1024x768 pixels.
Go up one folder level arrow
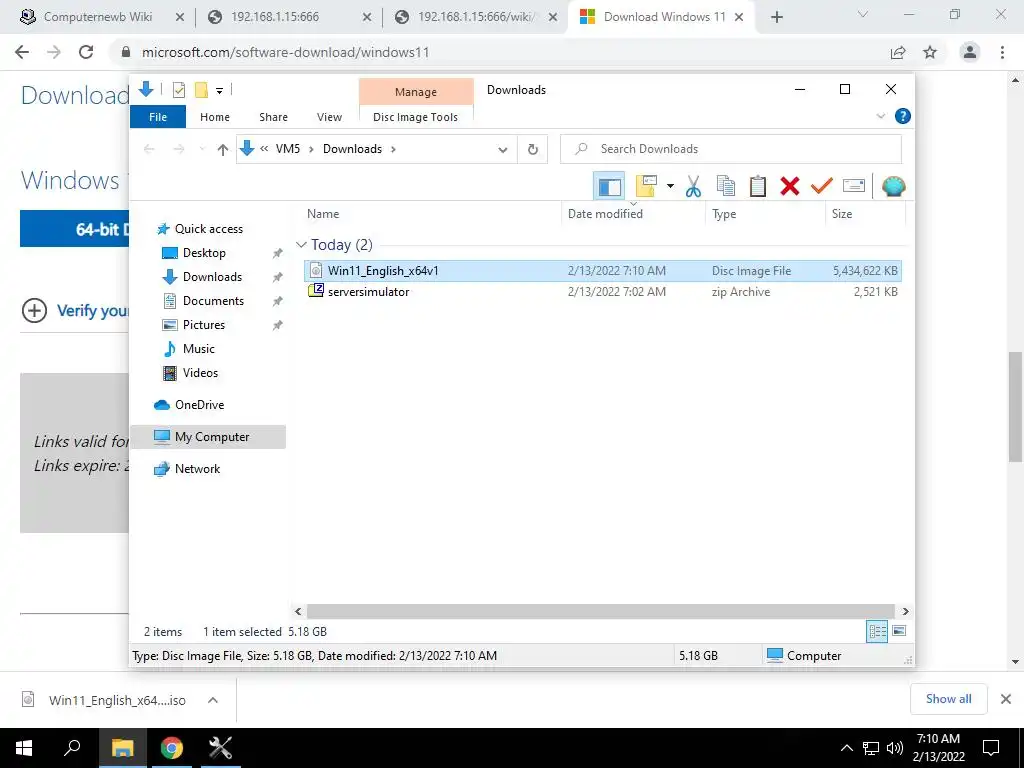tap(223, 150)
